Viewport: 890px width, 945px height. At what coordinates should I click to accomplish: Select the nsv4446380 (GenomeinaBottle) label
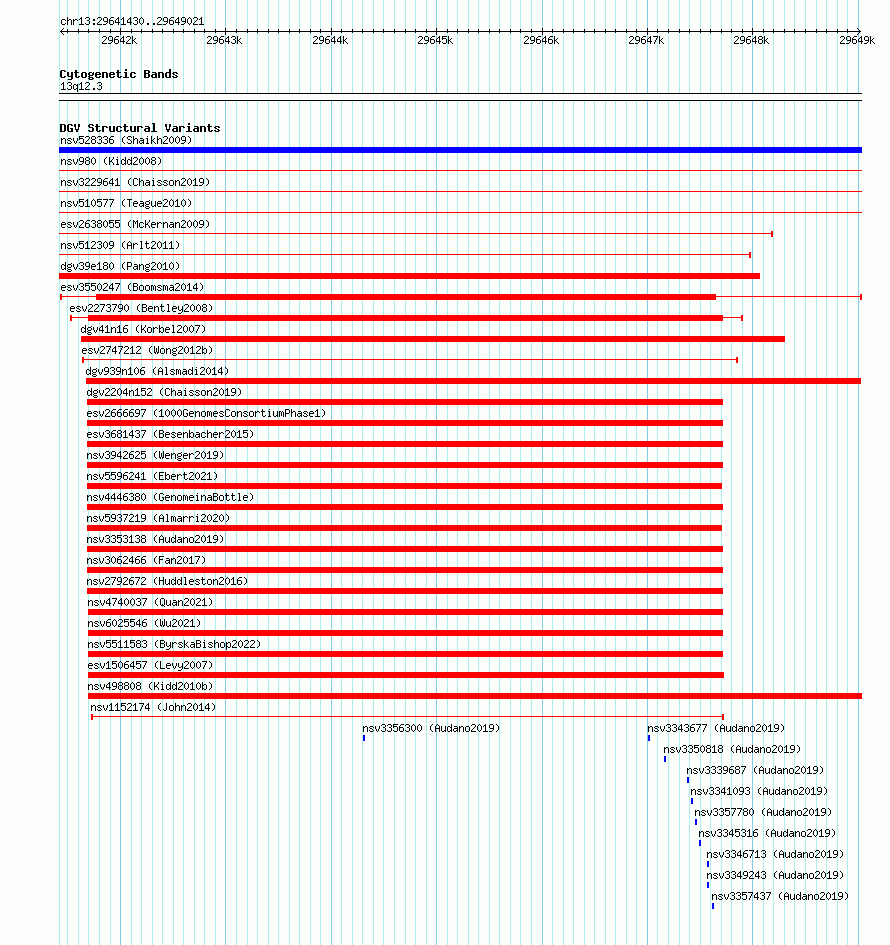click(x=170, y=497)
